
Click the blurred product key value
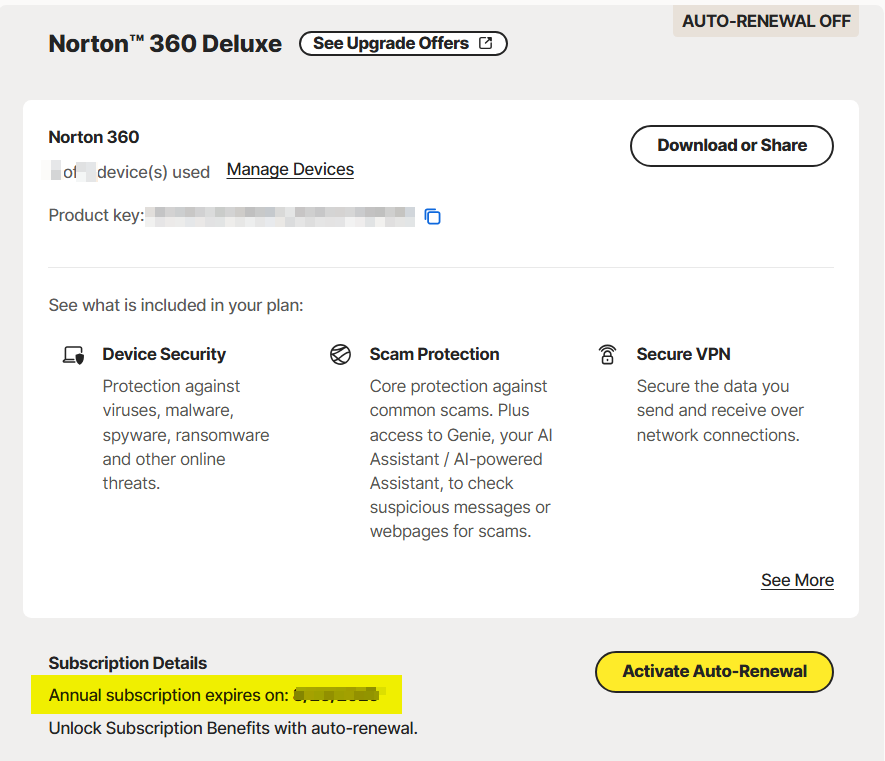[280, 216]
